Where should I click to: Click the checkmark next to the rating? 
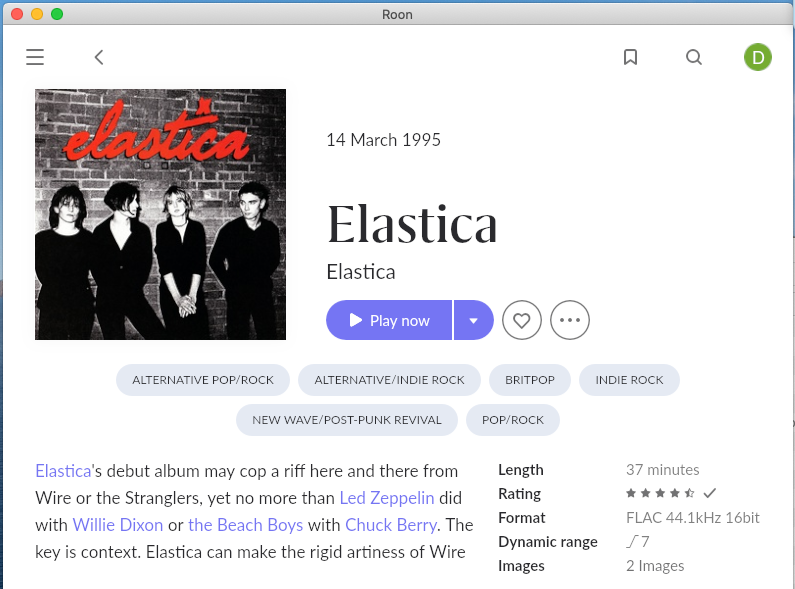(x=710, y=493)
